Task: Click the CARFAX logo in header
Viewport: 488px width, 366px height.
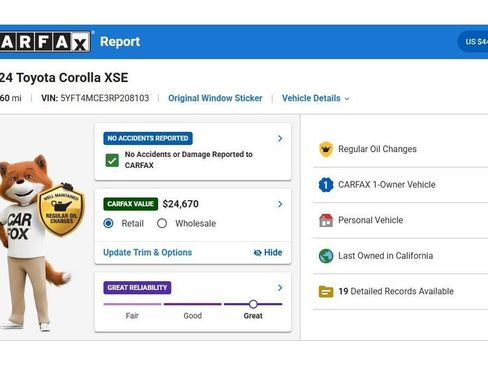Action: [45, 42]
